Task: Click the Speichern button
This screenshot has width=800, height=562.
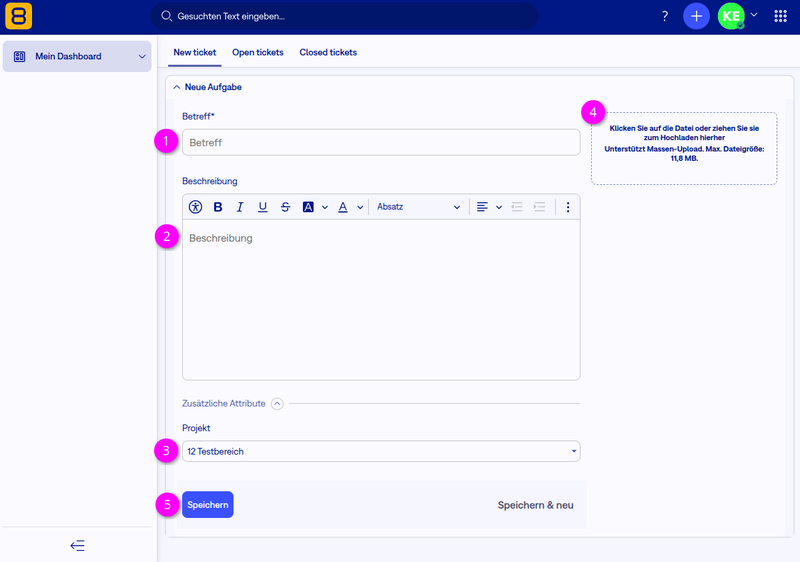Action: [x=208, y=505]
